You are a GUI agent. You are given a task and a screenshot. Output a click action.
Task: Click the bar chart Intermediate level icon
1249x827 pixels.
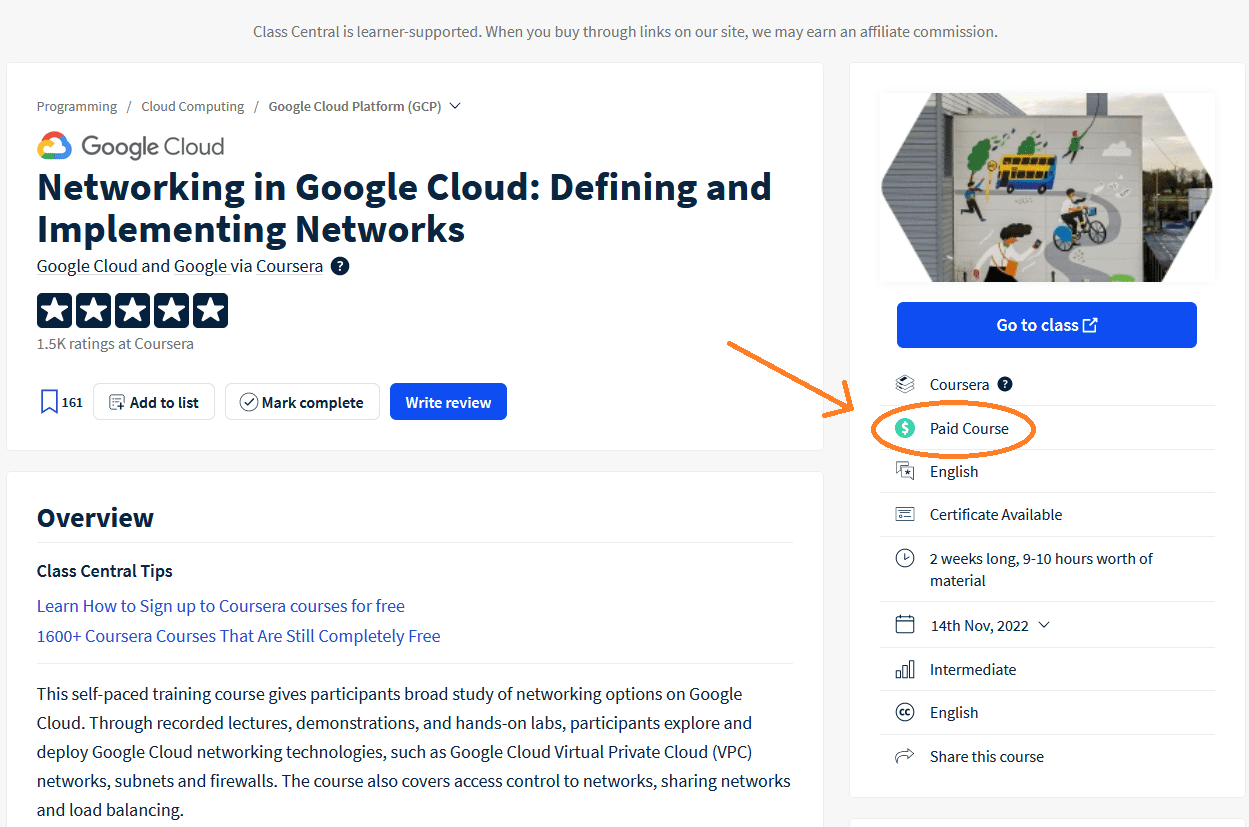[905, 669]
